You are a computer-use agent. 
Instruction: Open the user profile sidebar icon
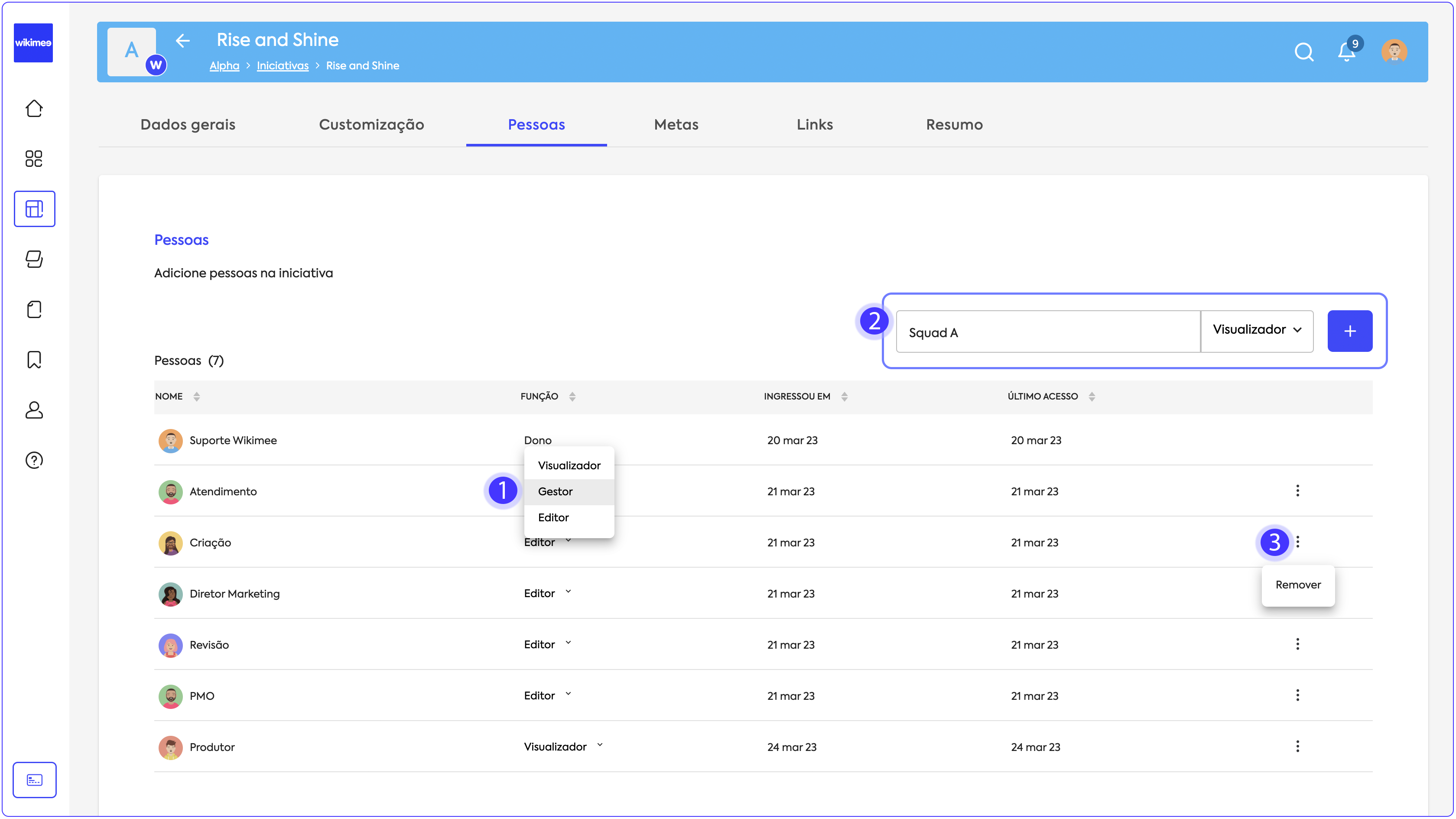pos(34,410)
